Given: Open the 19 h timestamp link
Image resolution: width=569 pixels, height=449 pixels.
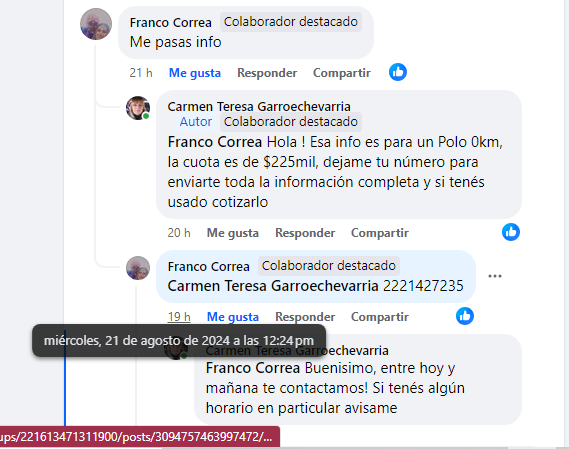Looking at the screenshot, I should click(x=179, y=317).
